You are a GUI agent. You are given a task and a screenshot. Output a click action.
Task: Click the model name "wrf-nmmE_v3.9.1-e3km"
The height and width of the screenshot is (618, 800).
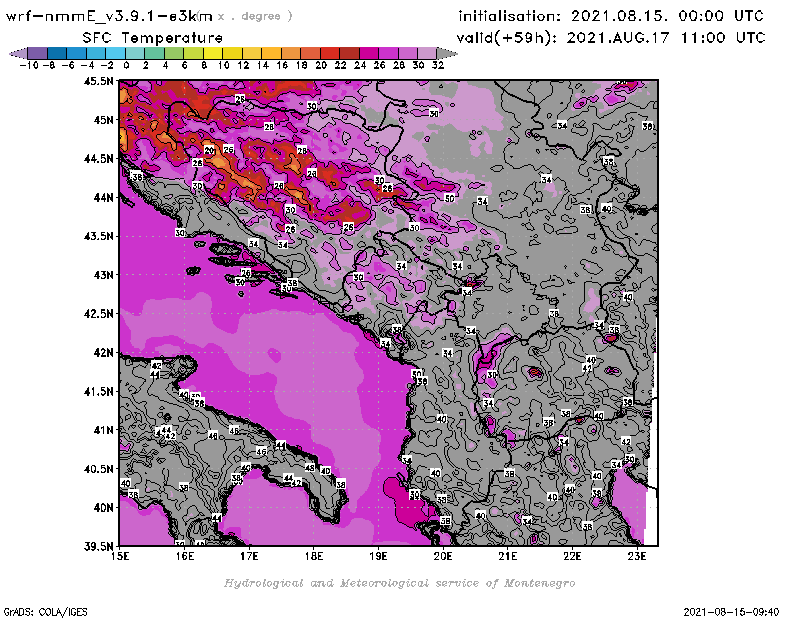[x=109, y=16]
